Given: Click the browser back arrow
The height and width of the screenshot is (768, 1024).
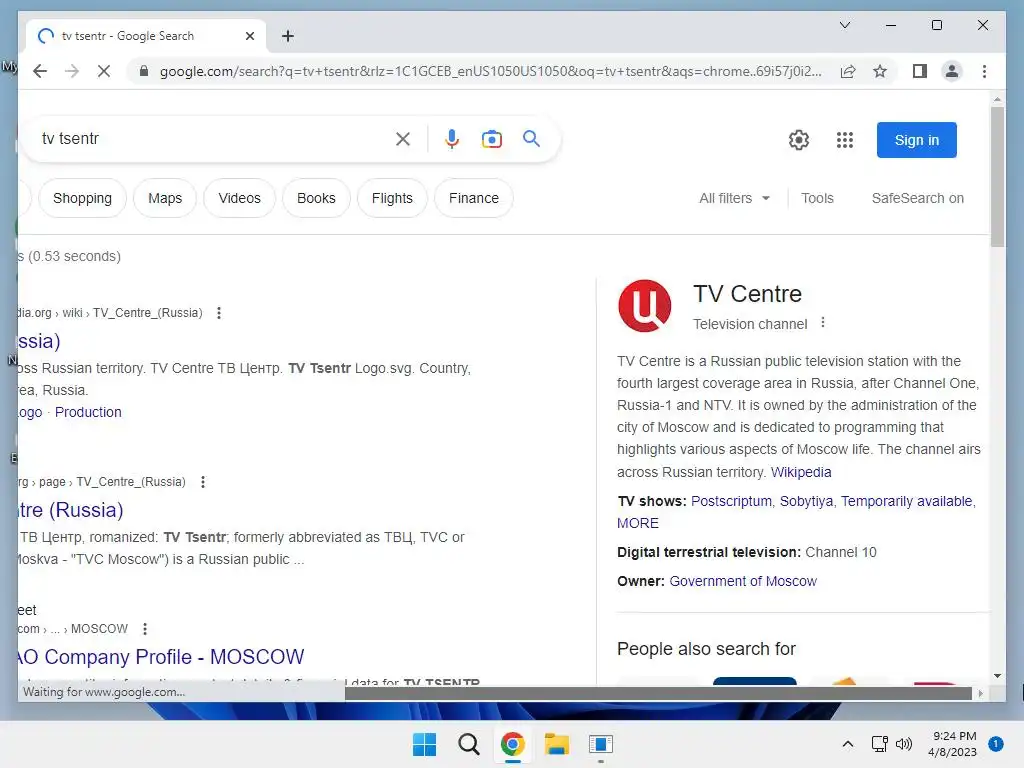Looking at the screenshot, I should (x=40, y=71).
